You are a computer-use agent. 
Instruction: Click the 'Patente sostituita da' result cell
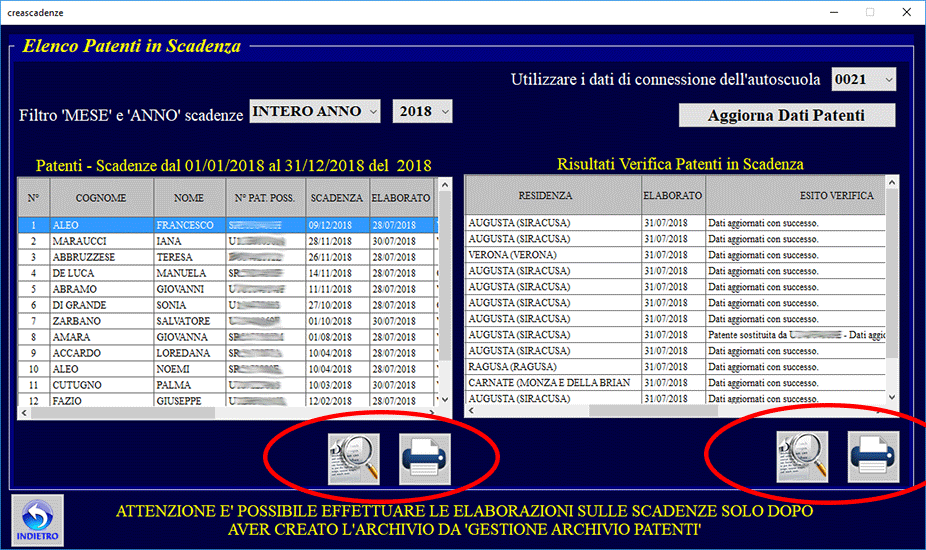(795, 334)
